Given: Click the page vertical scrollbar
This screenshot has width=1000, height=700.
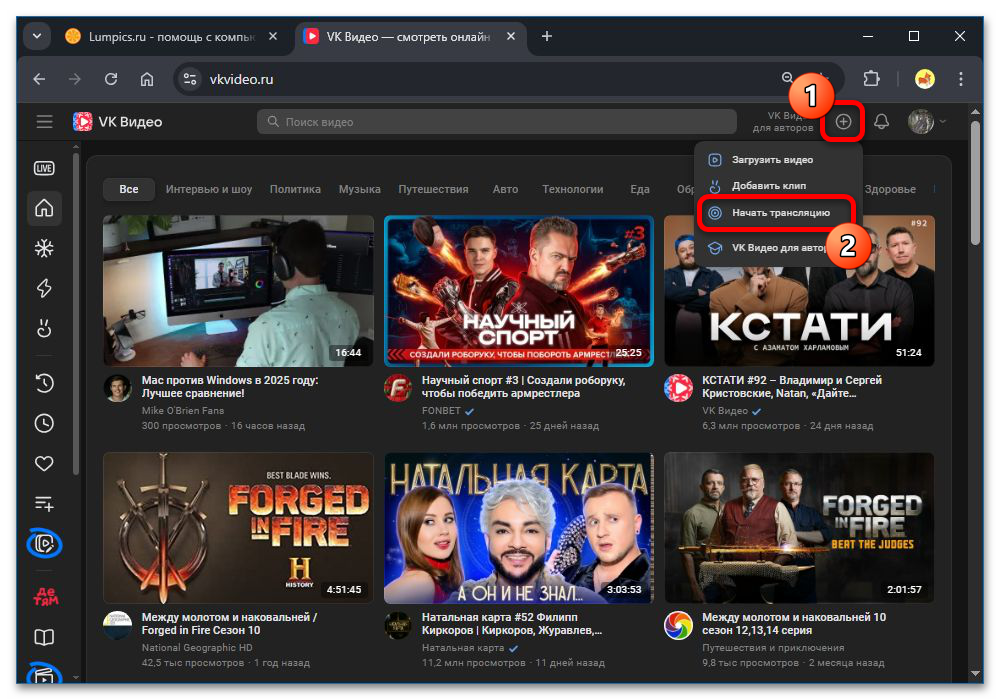Looking at the screenshot, I should click(x=975, y=182).
